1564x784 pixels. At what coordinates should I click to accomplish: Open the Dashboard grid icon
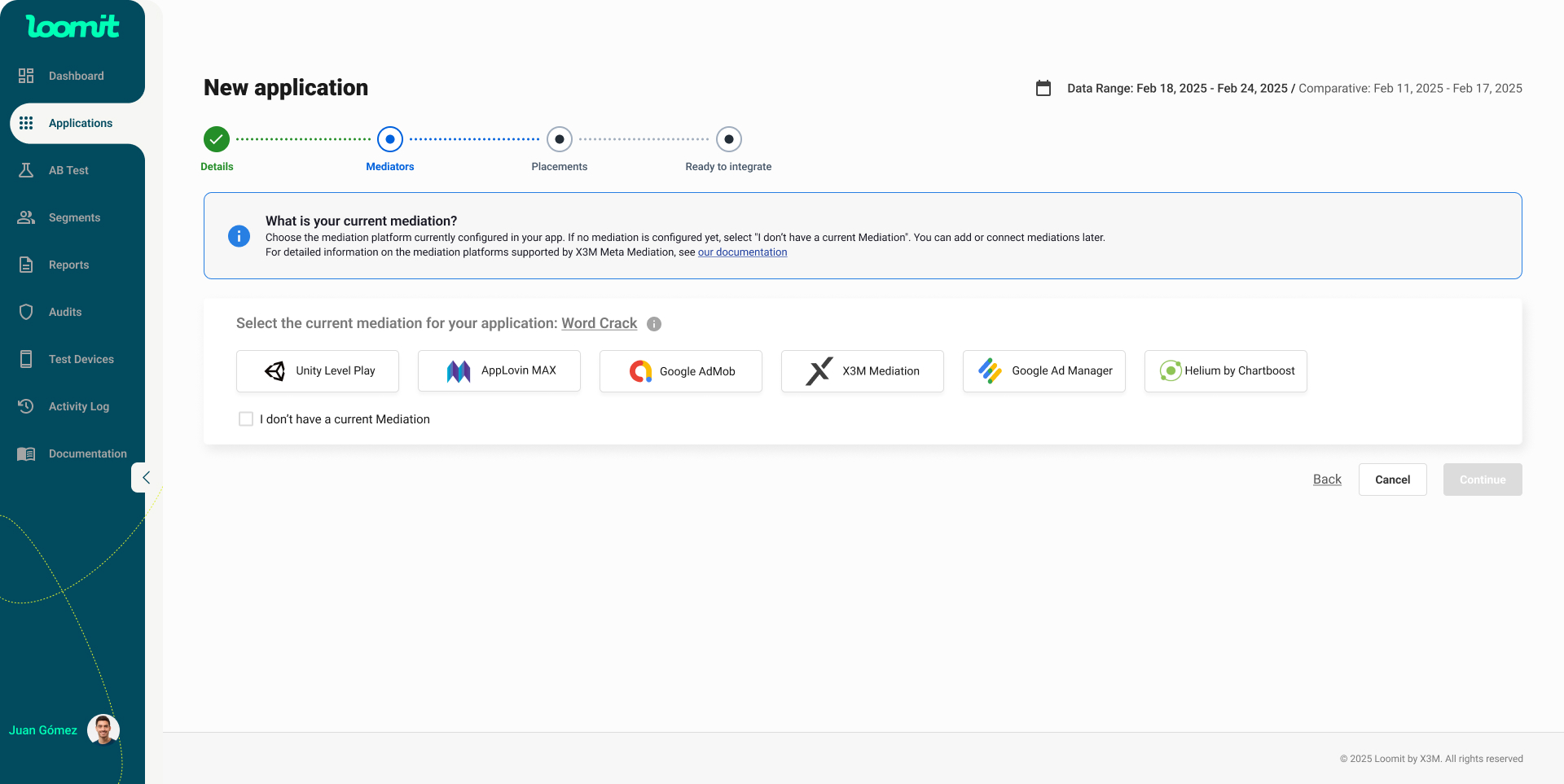click(x=26, y=76)
